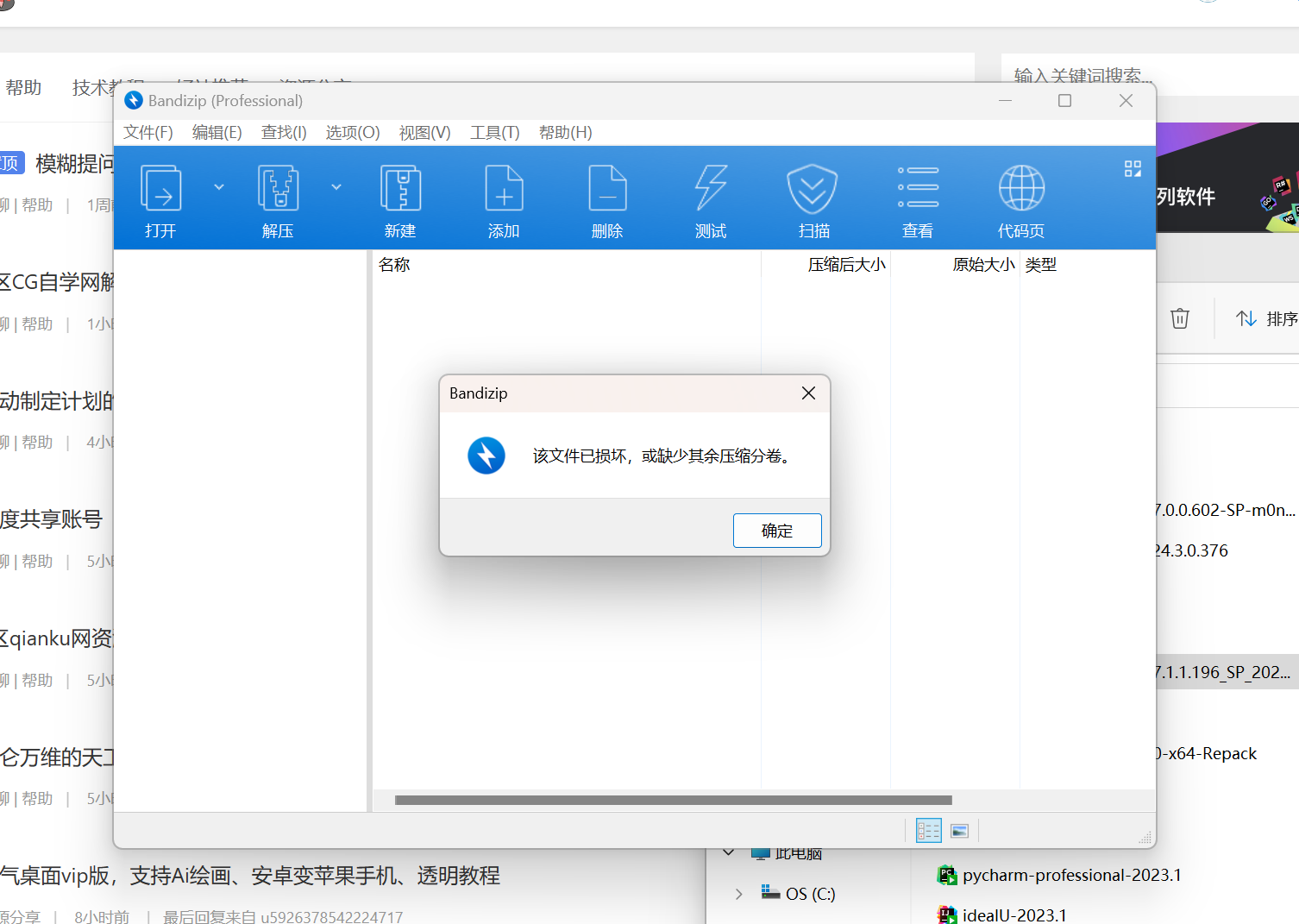Open the 度共享账号 forum post
1299x924 pixels.
click(x=51, y=519)
